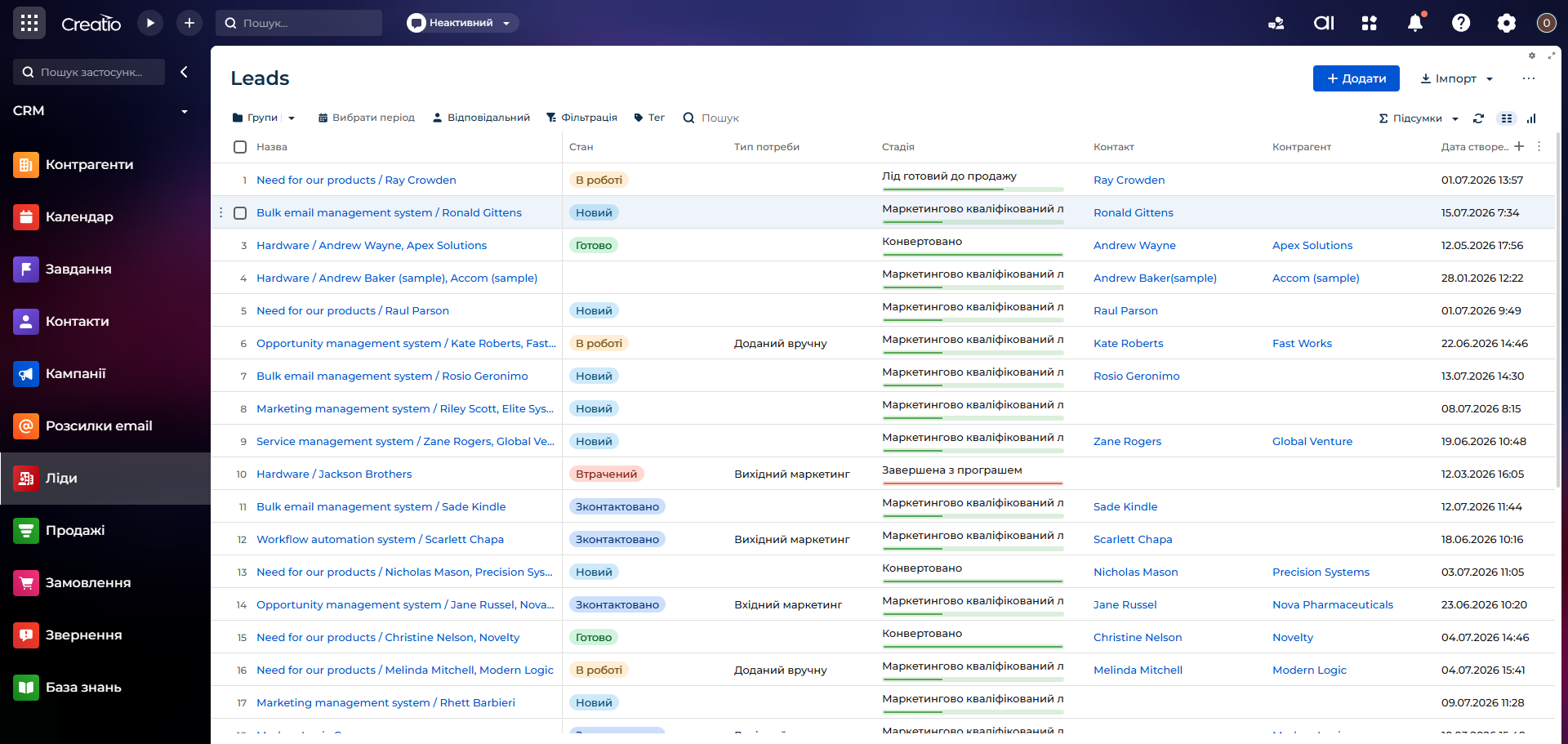Refresh the leads list
The width and height of the screenshot is (1568, 744).
click(x=1478, y=118)
